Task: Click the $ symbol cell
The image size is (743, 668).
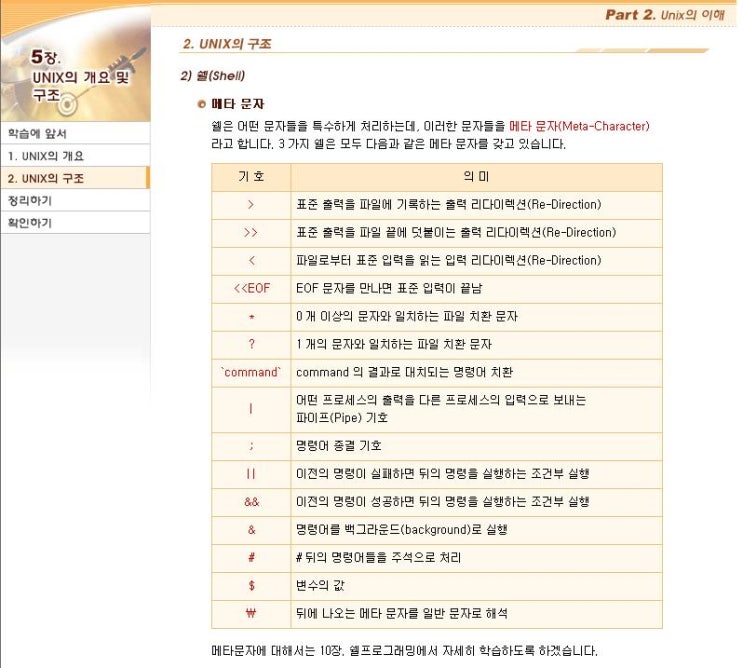Action: [x=251, y=586]
